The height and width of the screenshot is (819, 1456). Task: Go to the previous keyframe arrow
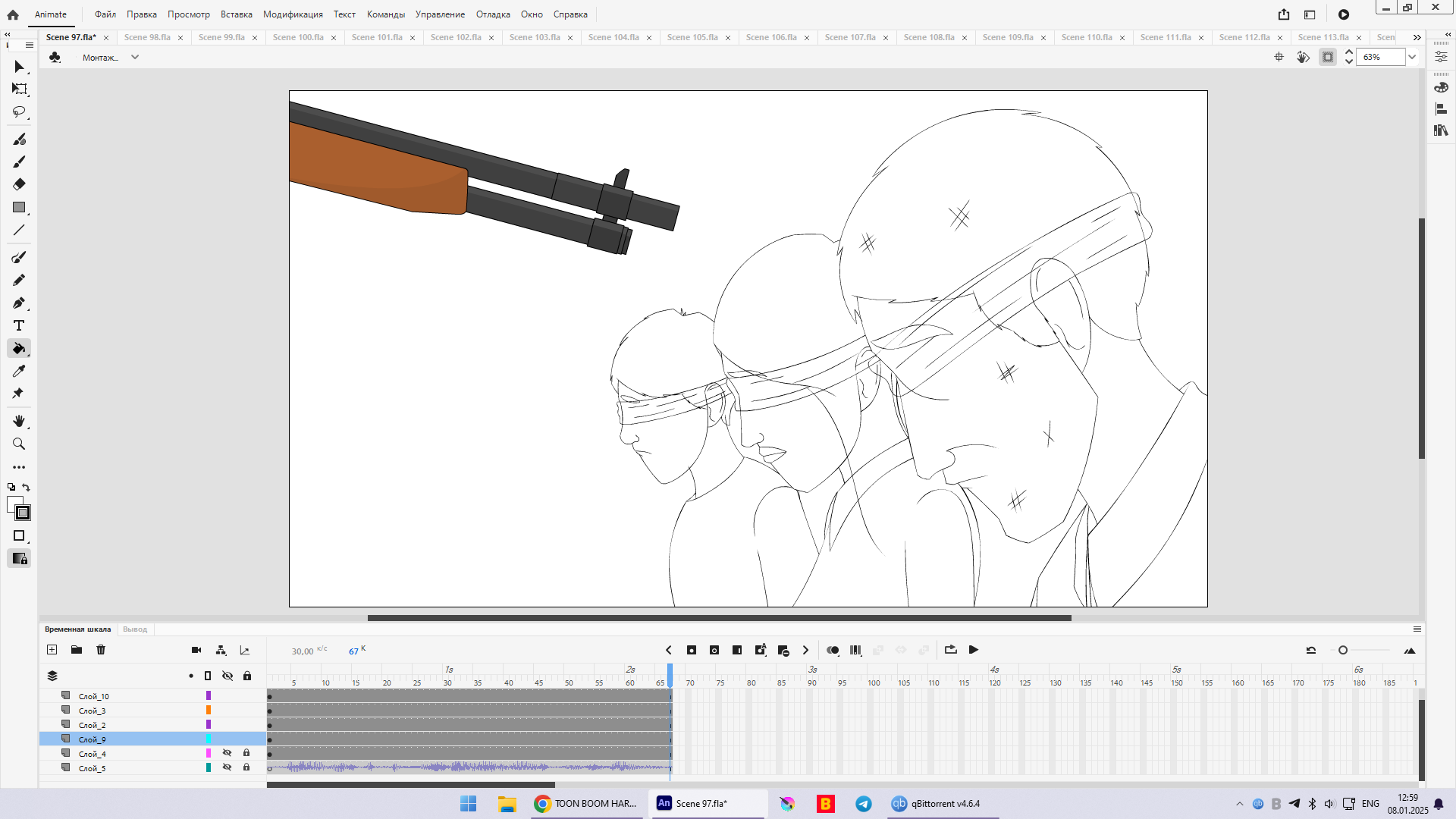(x=668, y=650)
